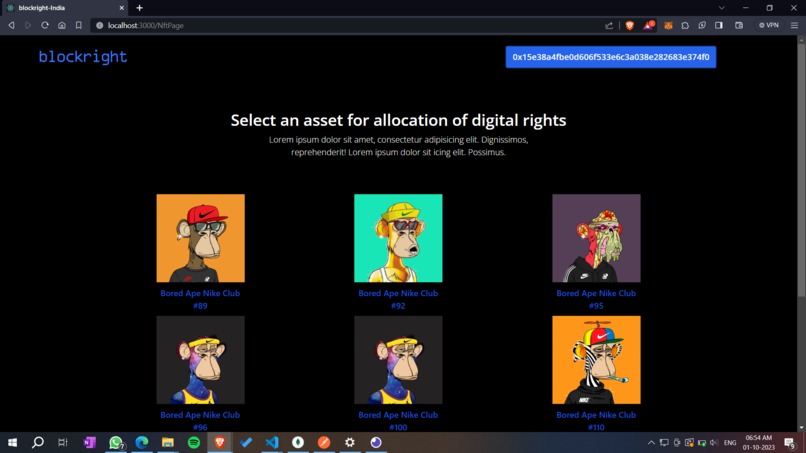This screenshot has height=453, width=806.
Task: Open the Bored Ape Nike Club #96 title link
Action: coord(200,421)
